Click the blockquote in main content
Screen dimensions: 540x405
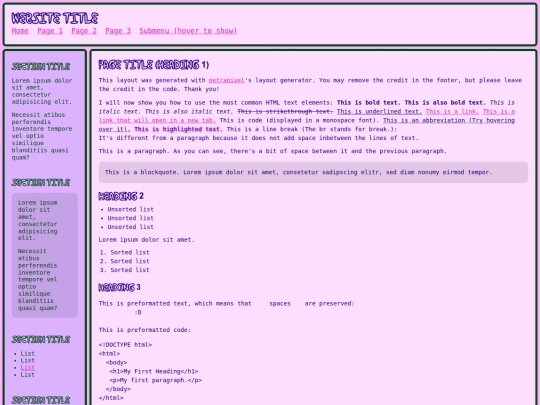313,172
